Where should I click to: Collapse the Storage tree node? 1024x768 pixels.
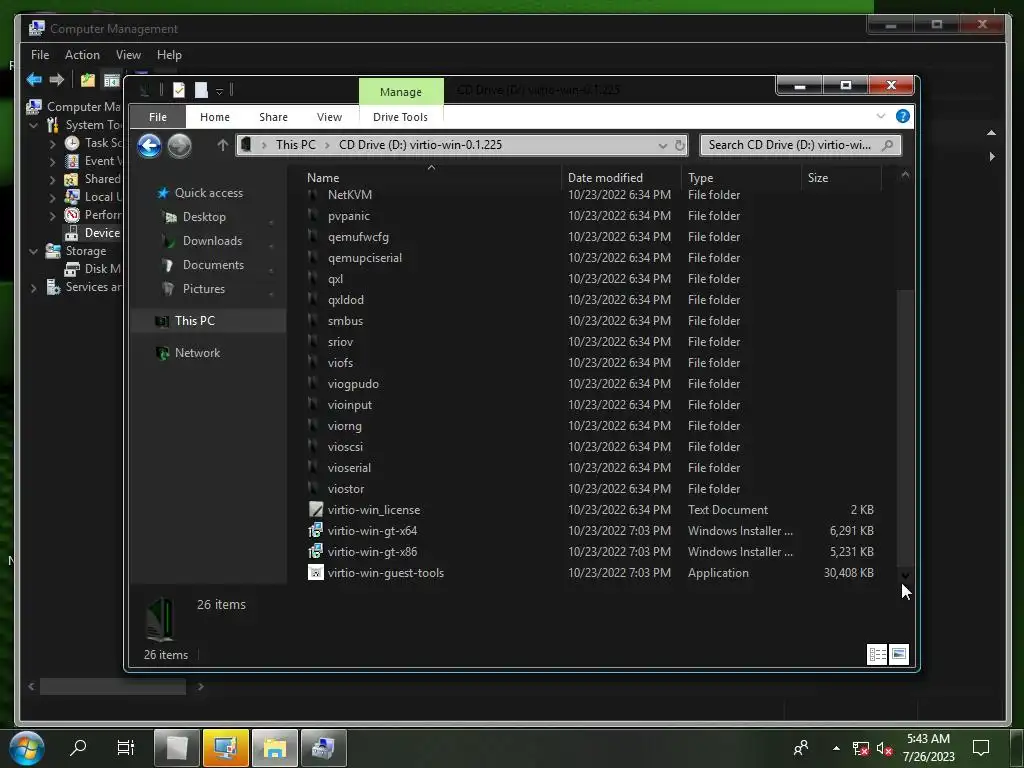coord(33,251)
